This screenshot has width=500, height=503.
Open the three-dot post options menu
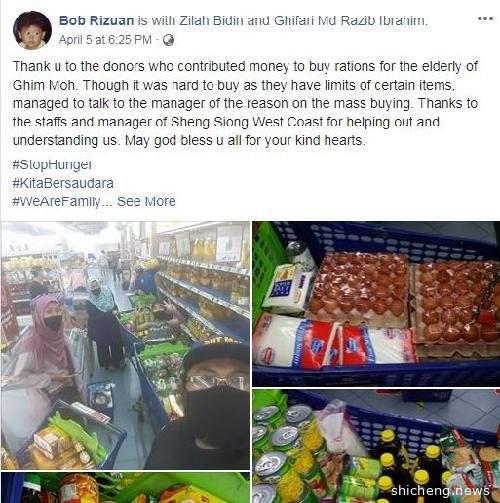tap(485, 19)
